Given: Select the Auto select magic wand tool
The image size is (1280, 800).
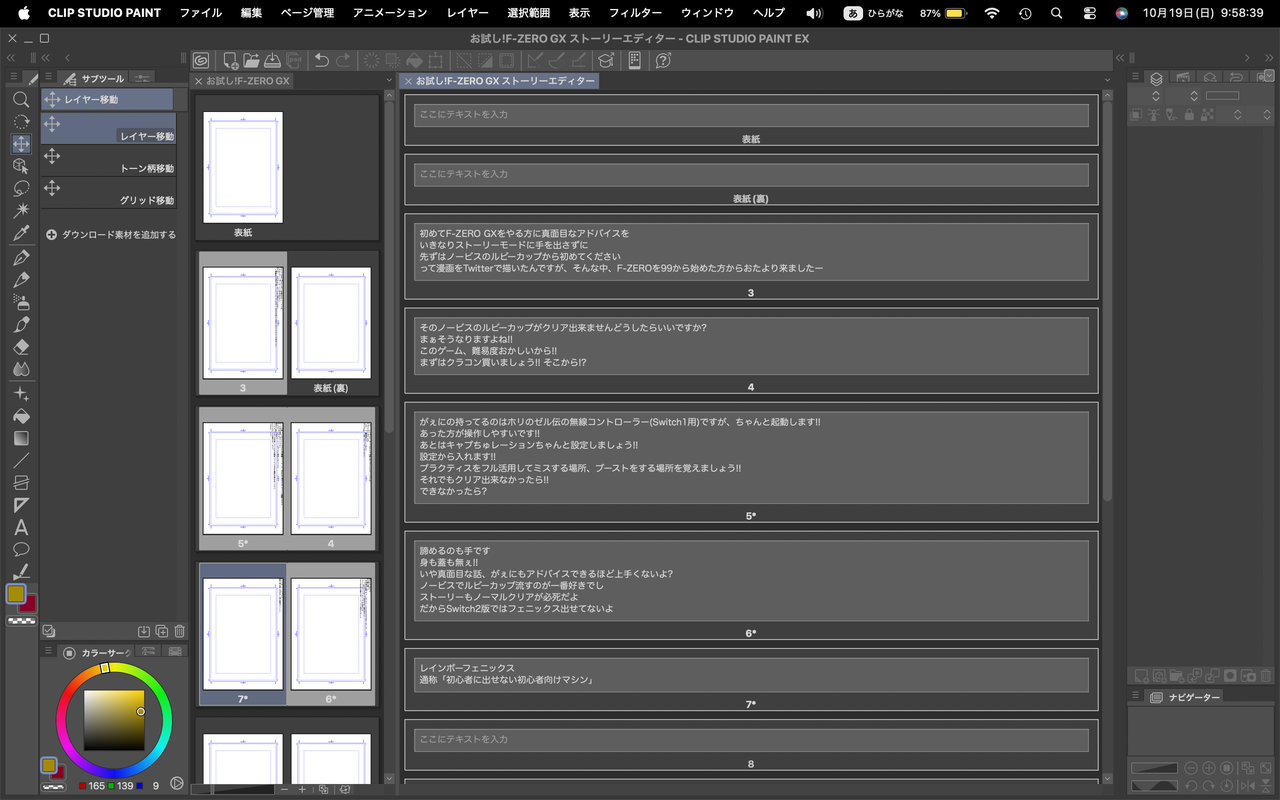Looking at the screenshot, I should coord(21,210).
